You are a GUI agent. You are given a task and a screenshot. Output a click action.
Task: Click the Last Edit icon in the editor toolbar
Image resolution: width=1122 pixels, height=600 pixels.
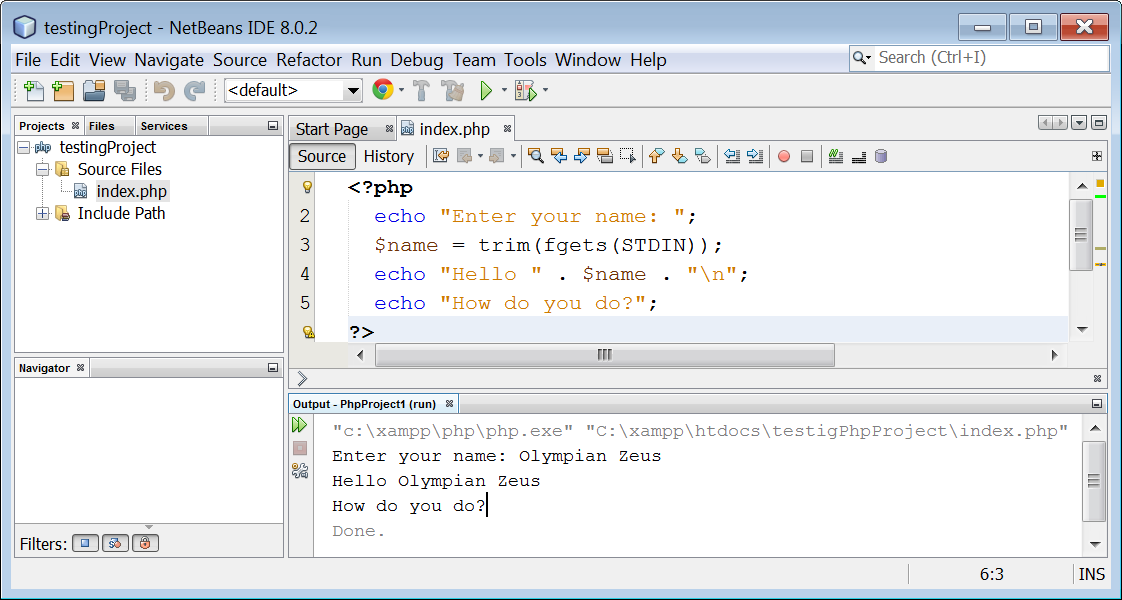[x=441, y=156]
